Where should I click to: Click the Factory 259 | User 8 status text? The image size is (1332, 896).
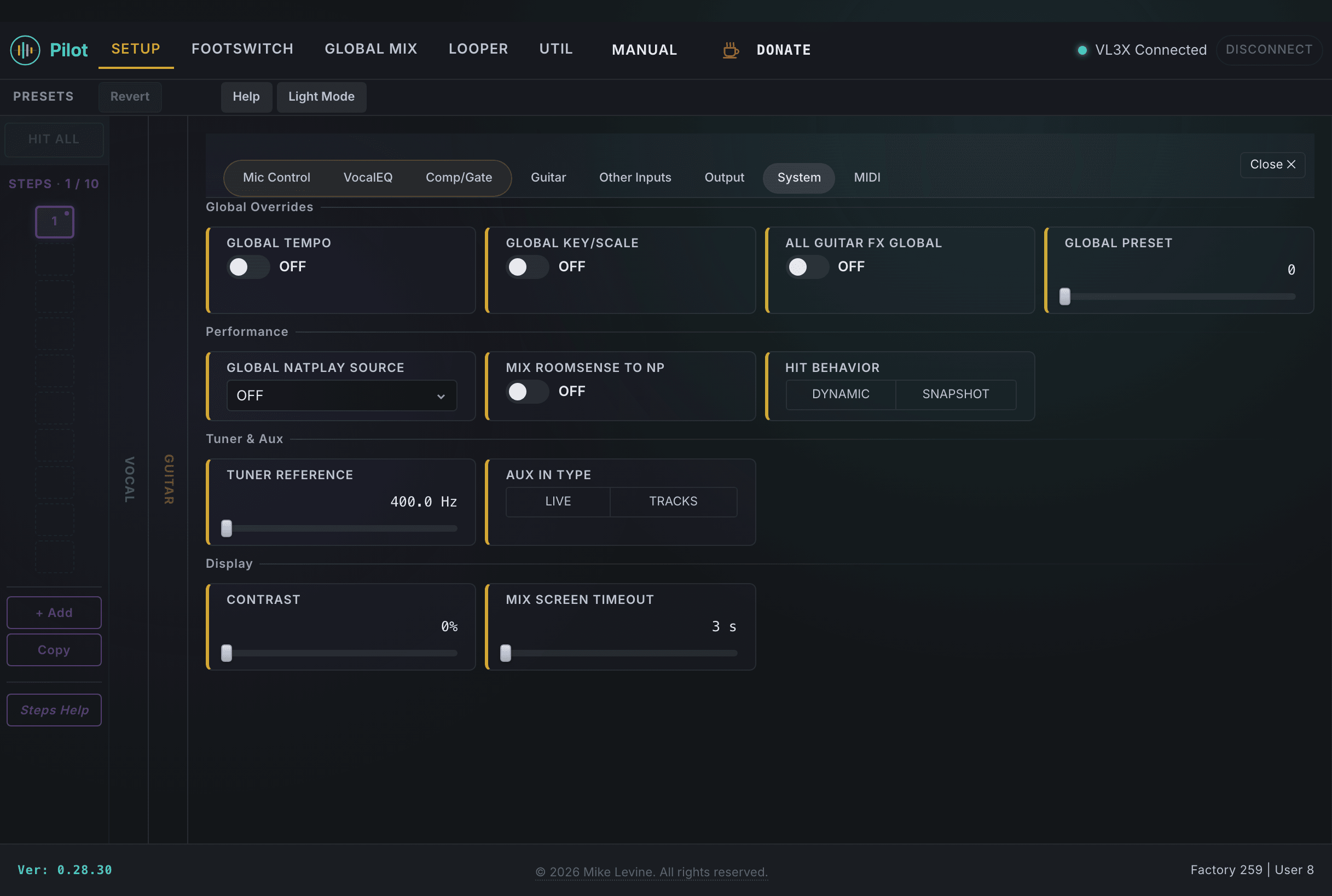point(1252,870)
